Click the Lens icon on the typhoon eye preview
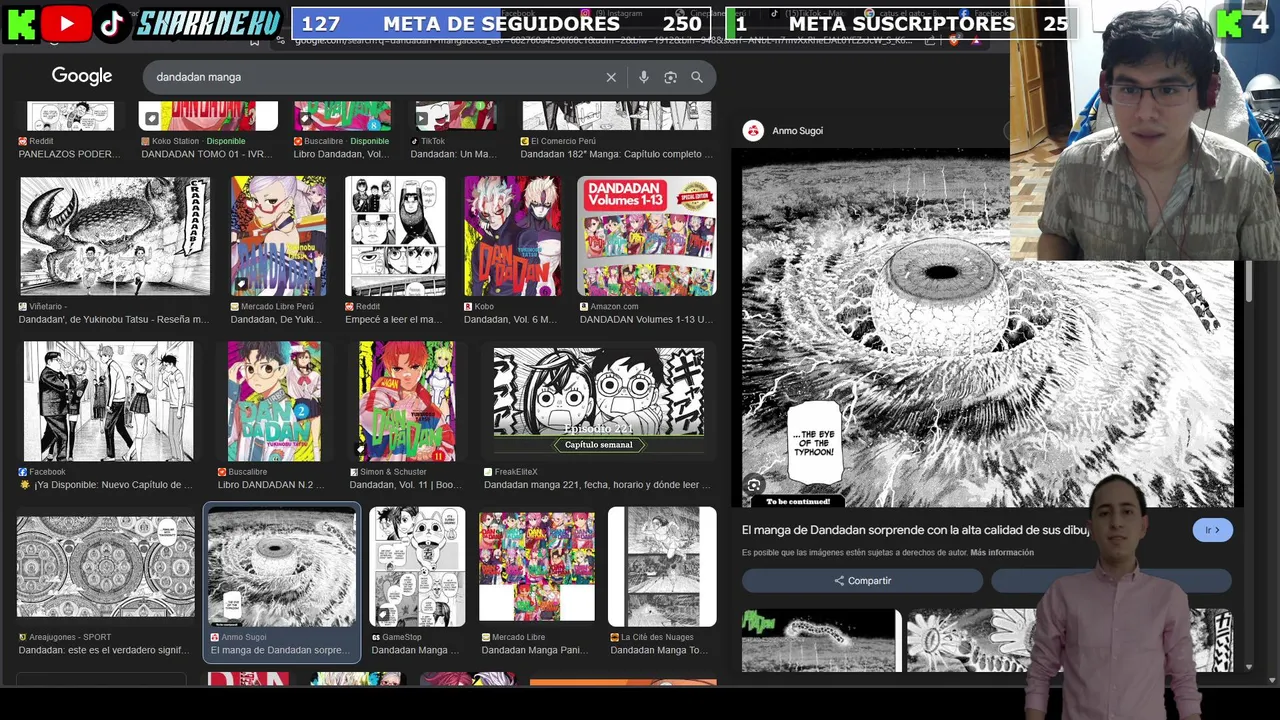Viewport: 1280px width, 720px height. click(x=755, y=486)
